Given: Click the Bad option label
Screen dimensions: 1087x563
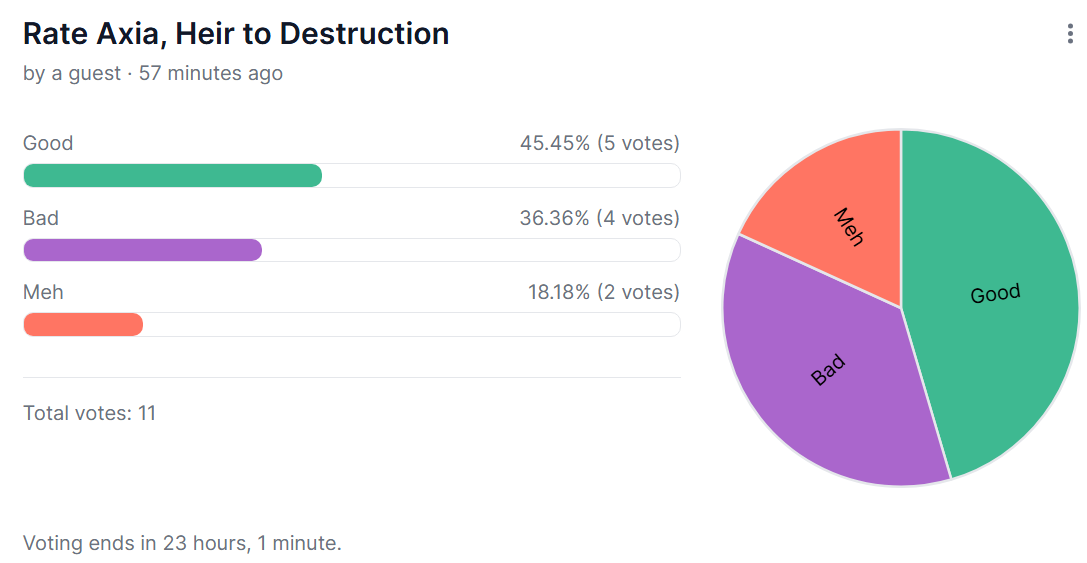Looking at the screenshot, I should click(x=41, y=218).
